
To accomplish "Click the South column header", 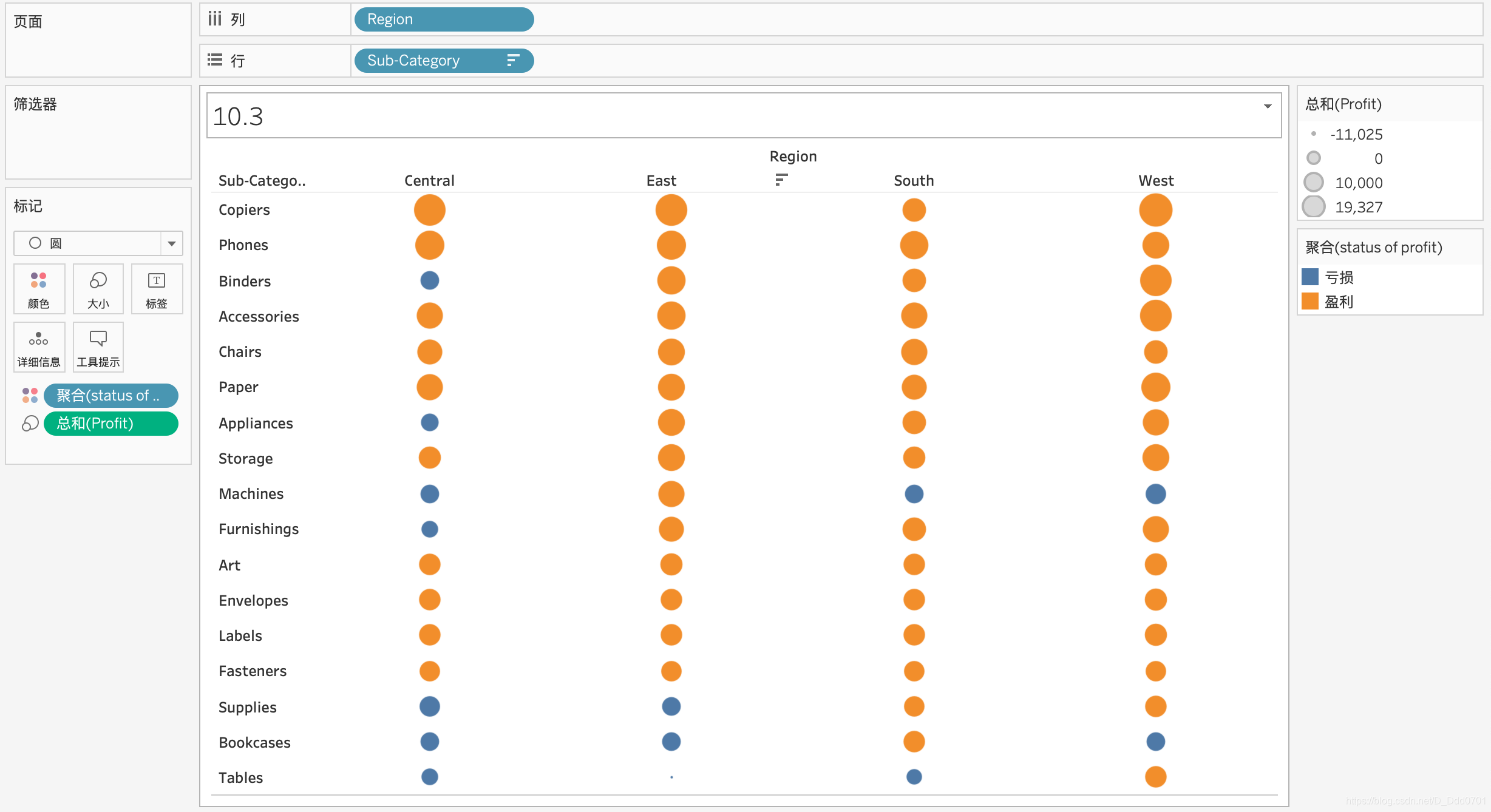I will [x=914, y=181].
